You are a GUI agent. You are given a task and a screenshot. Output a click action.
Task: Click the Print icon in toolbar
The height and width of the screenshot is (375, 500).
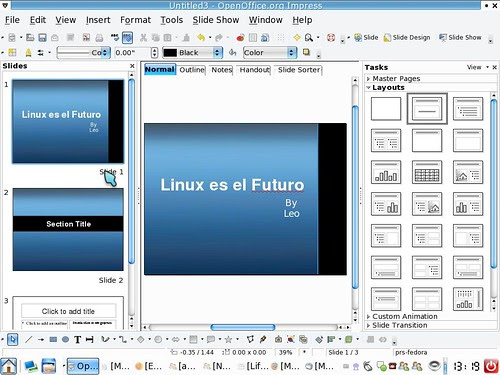(99, 38)
